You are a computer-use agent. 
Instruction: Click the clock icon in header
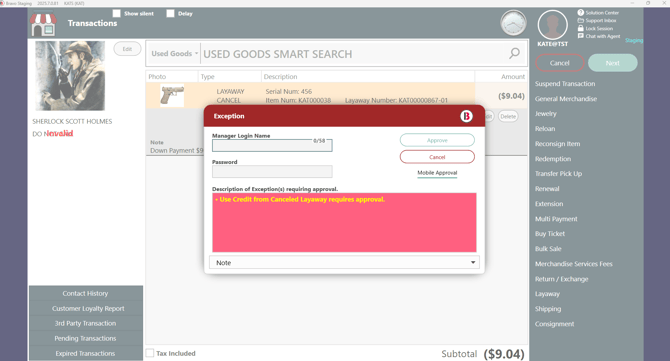tap(513, 23)
